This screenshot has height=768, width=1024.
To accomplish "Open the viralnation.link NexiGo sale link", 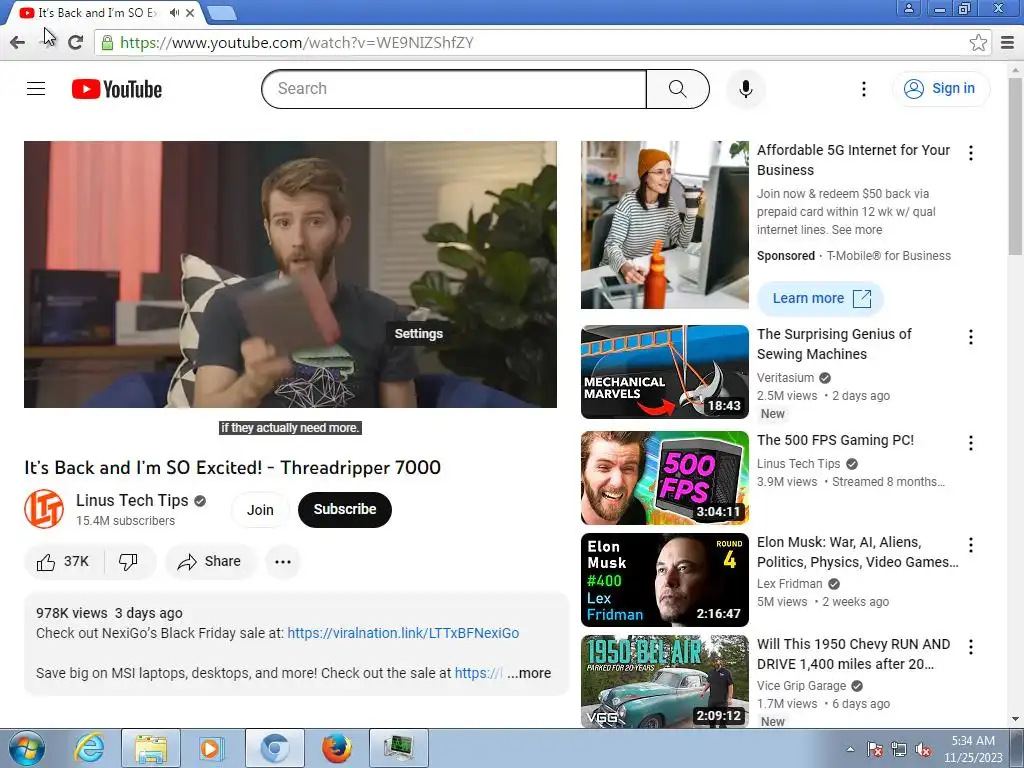I will click(x=403, y=633).
